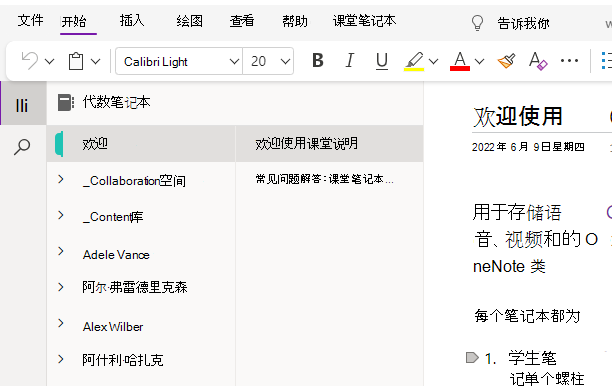Select the Alex Wilber label

coord(113,327)
